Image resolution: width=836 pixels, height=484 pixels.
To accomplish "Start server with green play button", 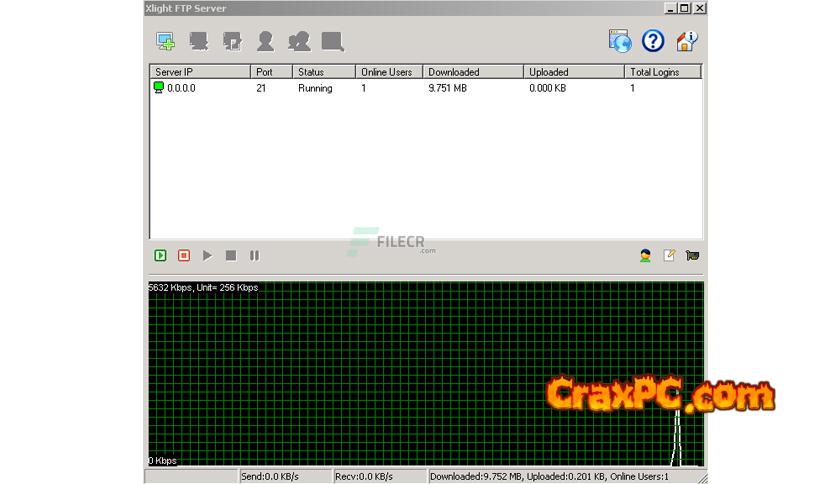I will [x=160, y=256].
